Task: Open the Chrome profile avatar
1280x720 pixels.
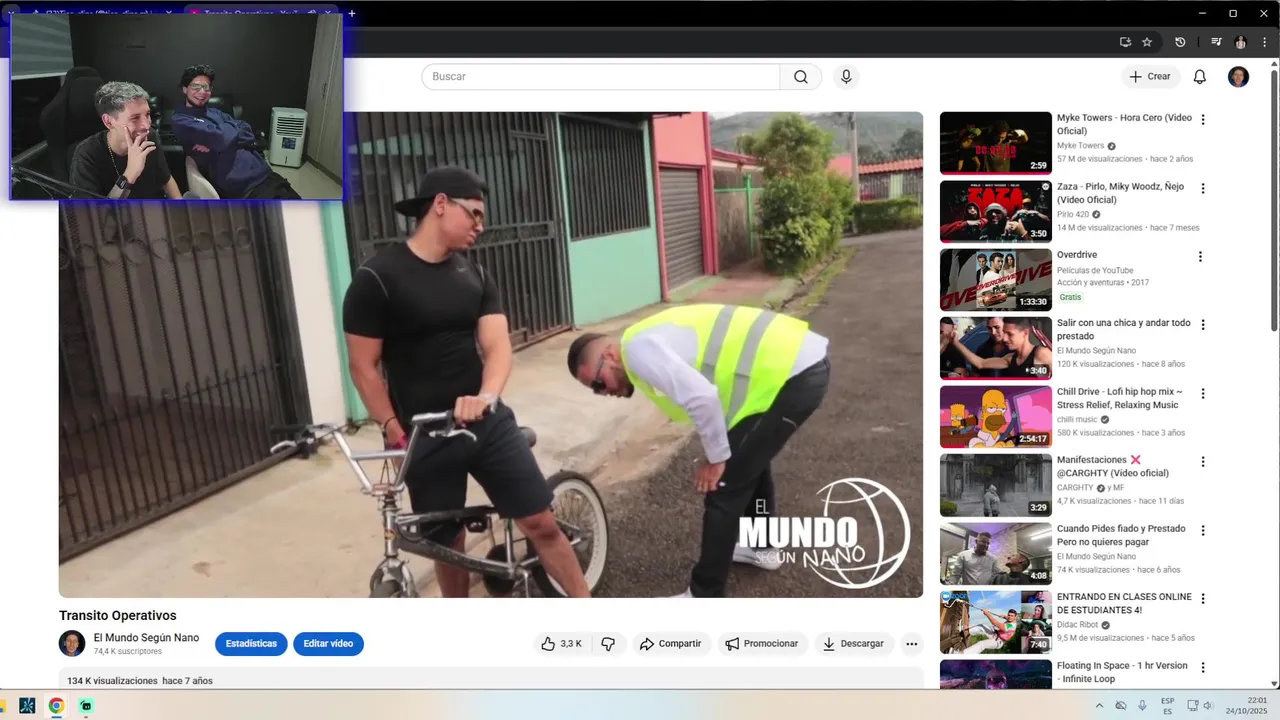Action: (x=1241, y=42)
